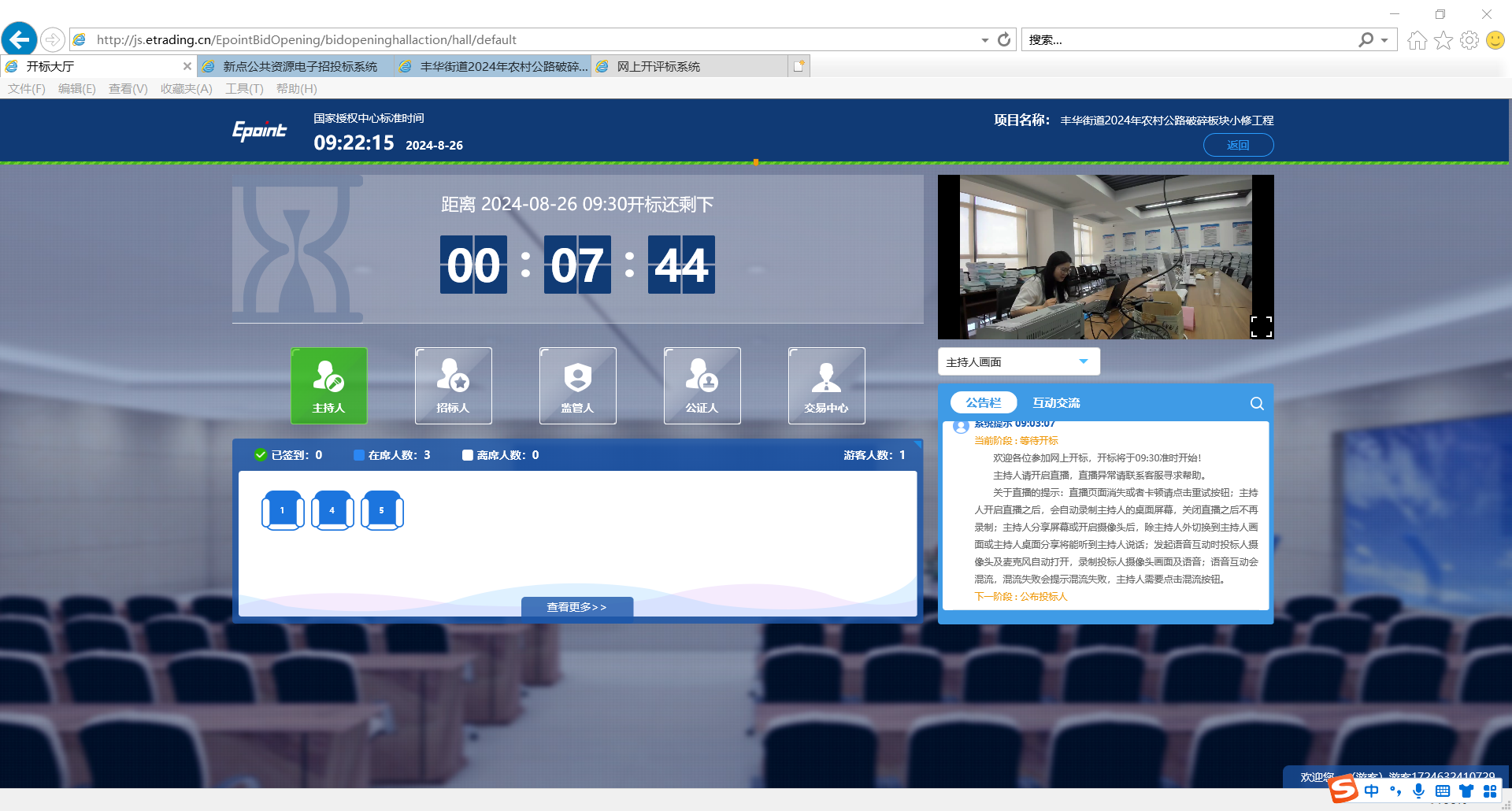Open the 工具(T) menu
Viewport: 1512px width, 811px height.
[244, 89]
